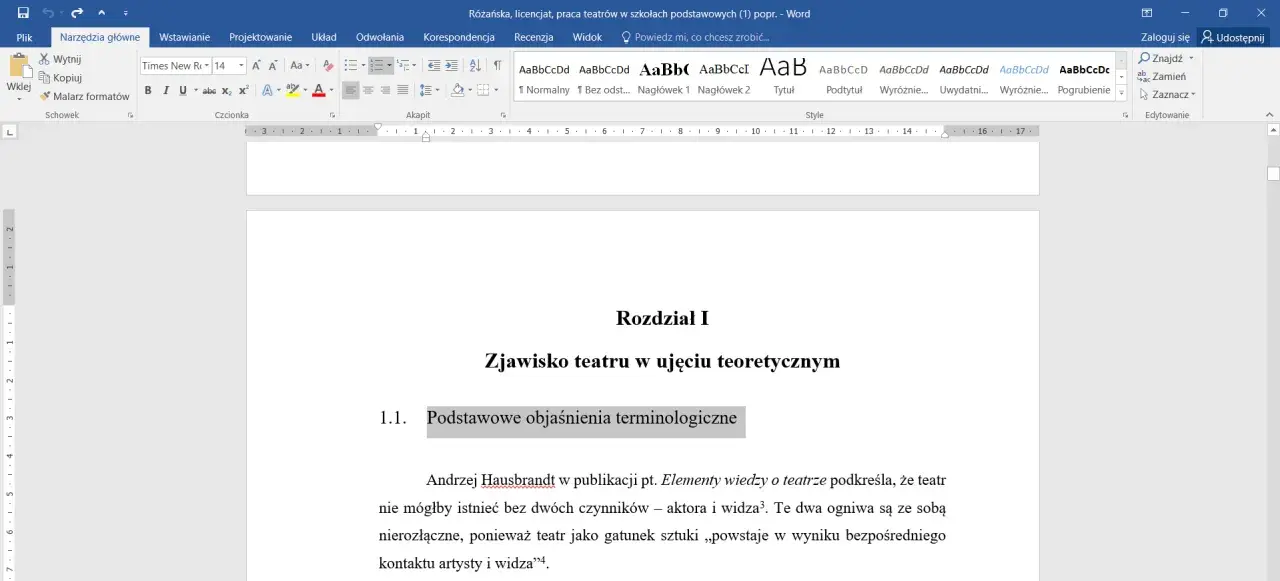This screenshot has height=581, width=1280.
Task: Open shading color picker arrow
Action: (x=469, y=90)
